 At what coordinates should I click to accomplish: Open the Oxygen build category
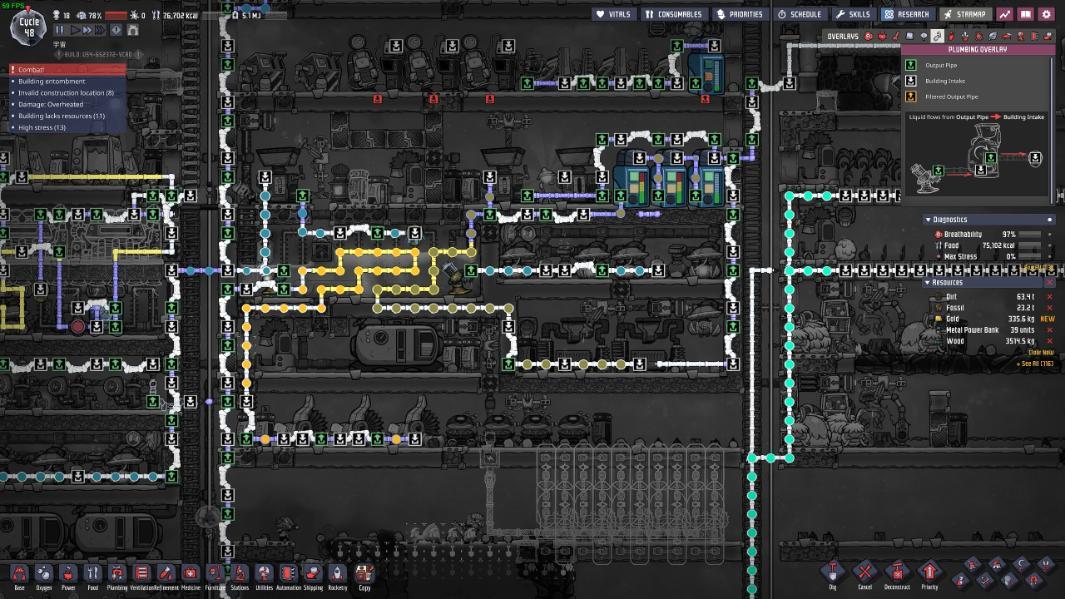click(x=43, y=576)
